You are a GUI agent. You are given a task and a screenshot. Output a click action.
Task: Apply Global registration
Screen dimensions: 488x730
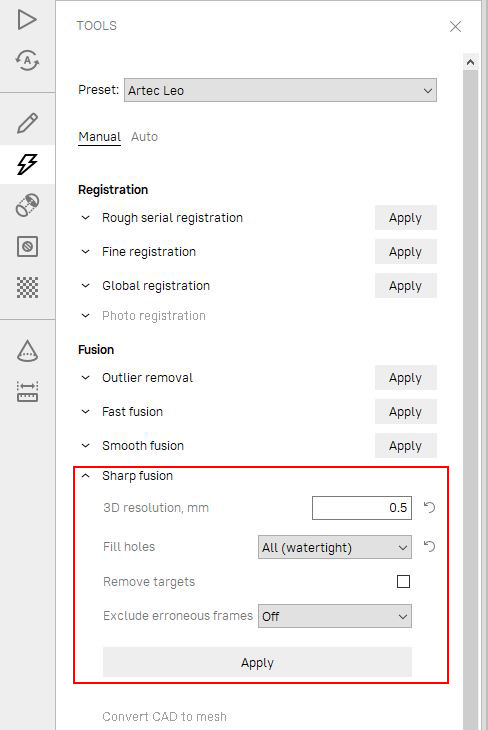tap(406, 285)
